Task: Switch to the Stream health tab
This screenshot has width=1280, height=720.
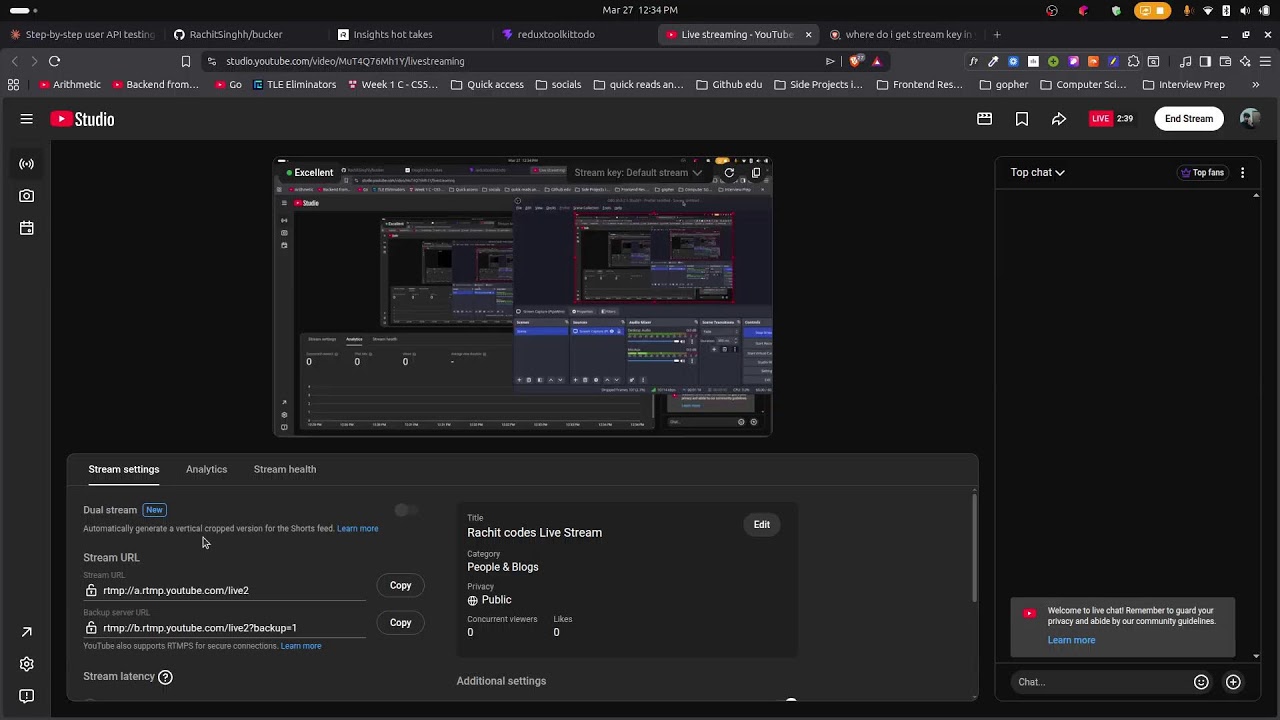Action: click(285, 469)
